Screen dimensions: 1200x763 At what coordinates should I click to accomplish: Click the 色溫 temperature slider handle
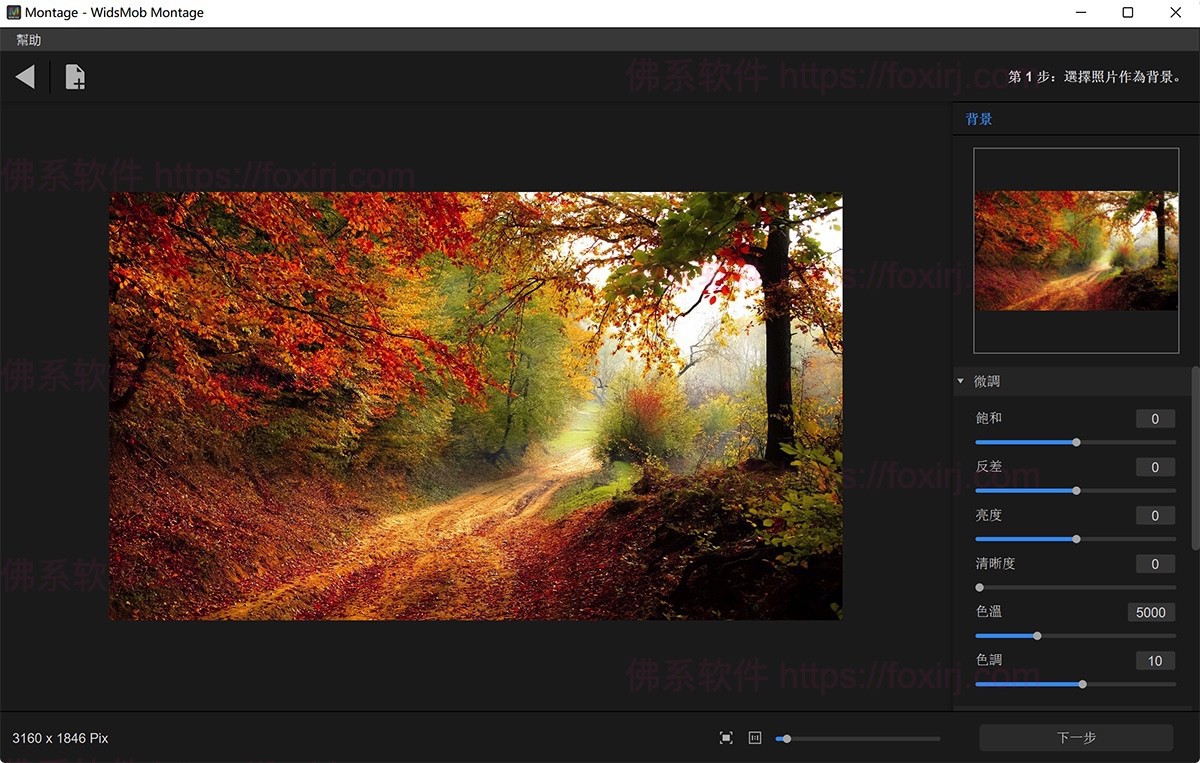[1037, 636]
